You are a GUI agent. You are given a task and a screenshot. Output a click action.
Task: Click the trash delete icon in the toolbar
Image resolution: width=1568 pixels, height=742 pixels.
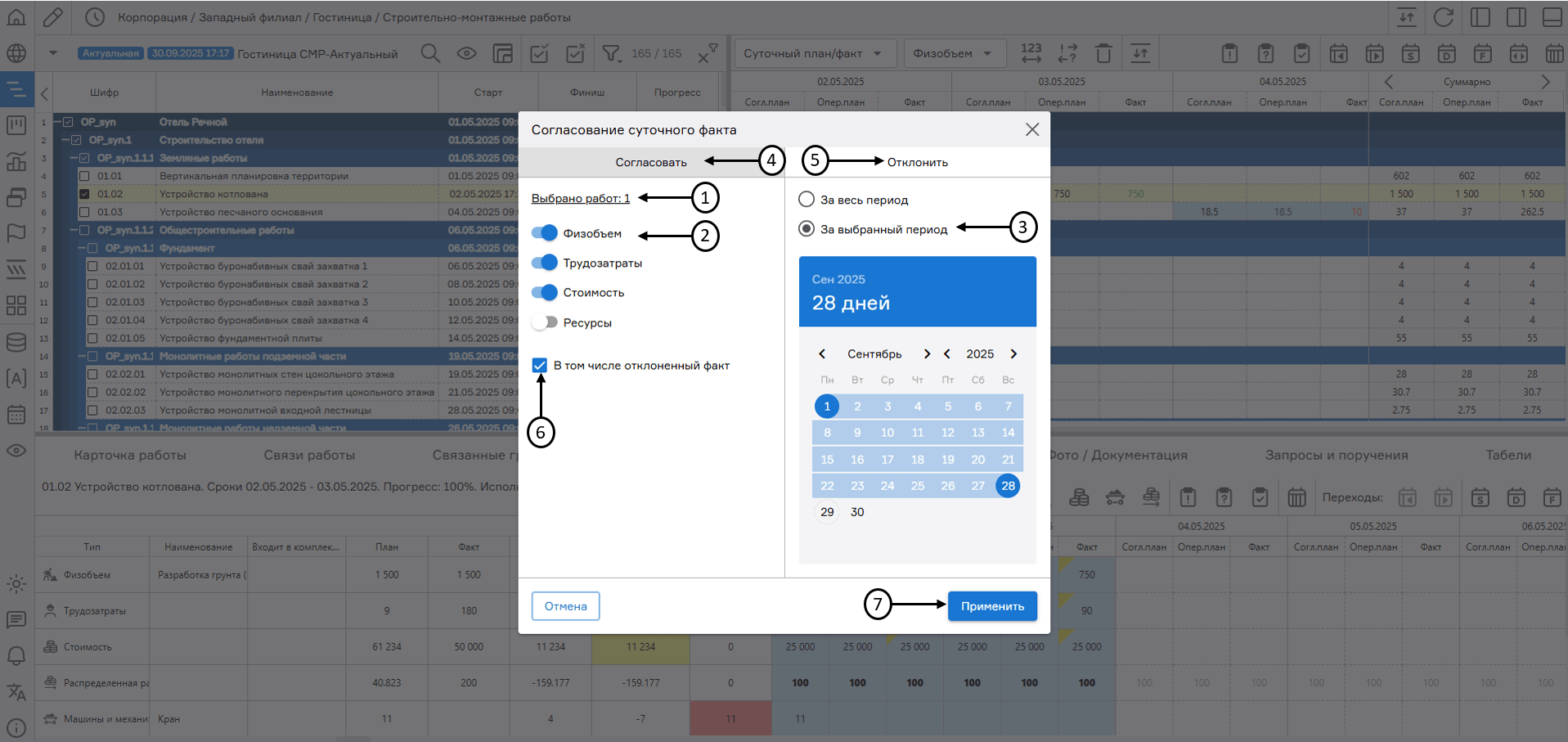click(x=1103, y=54)
